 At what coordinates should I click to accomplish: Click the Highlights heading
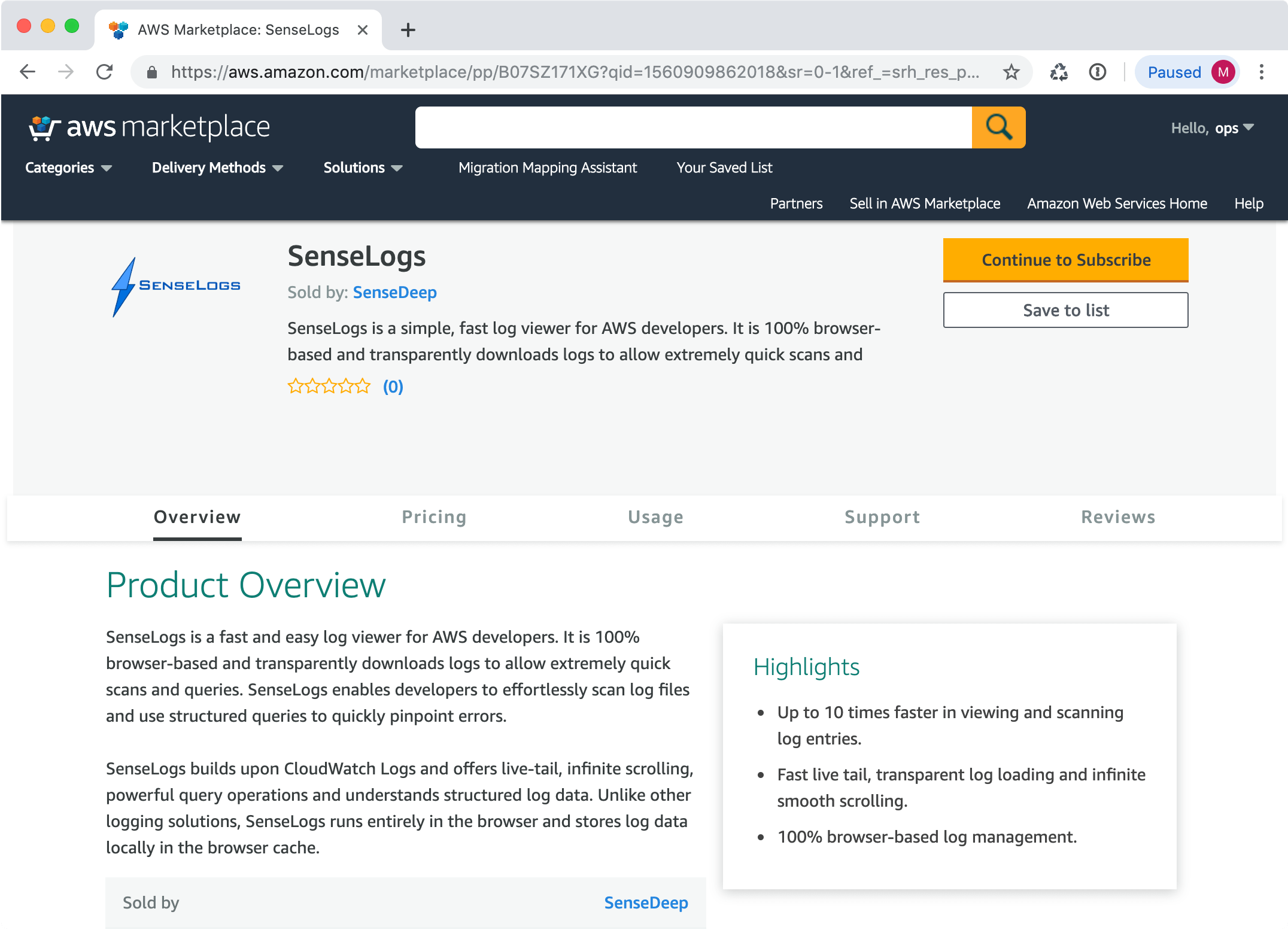[806, 667]
